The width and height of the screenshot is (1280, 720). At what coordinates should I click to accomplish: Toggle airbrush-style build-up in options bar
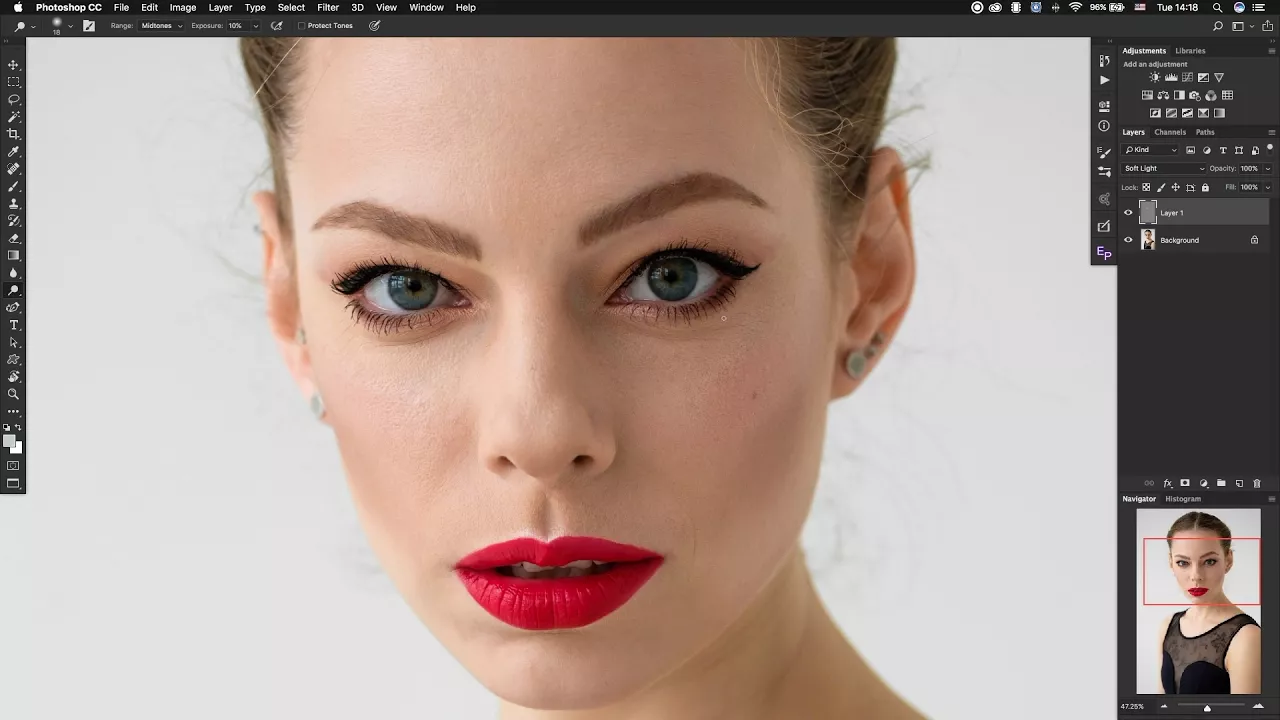click(x=277, y=25)
